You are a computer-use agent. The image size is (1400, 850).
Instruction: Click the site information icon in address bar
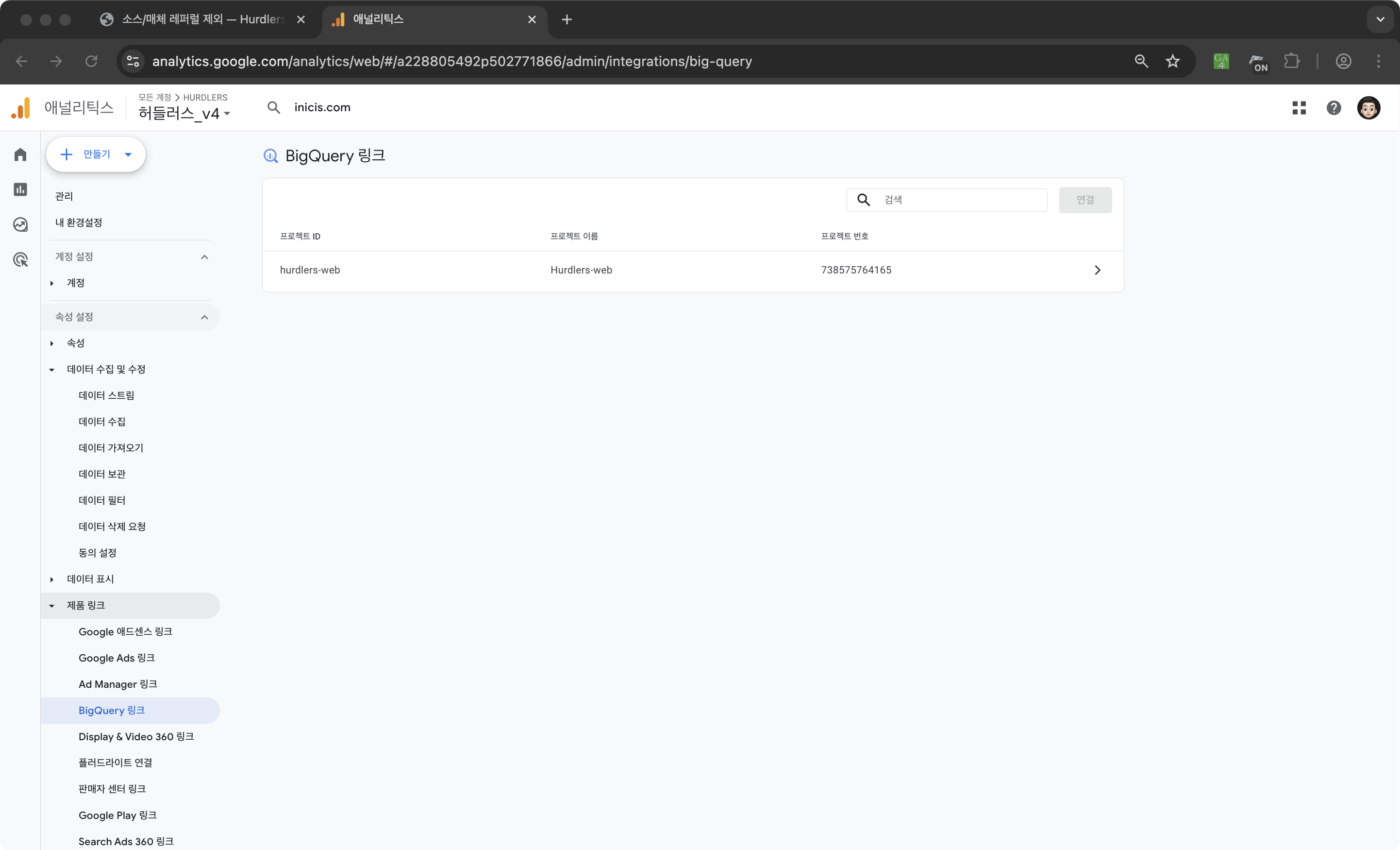tap(133, 61)
